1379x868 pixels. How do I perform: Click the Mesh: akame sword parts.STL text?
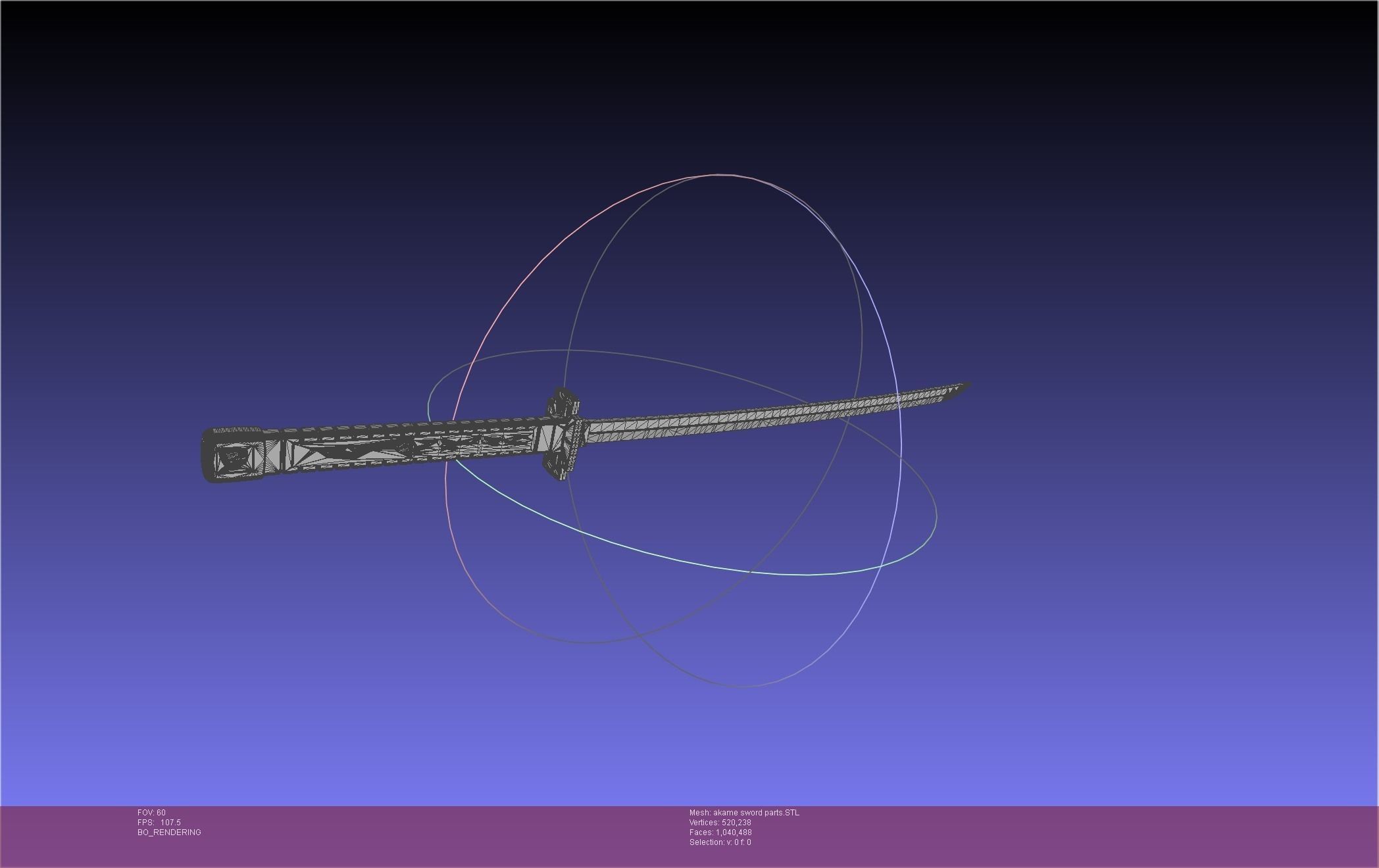tap(744, 813)
